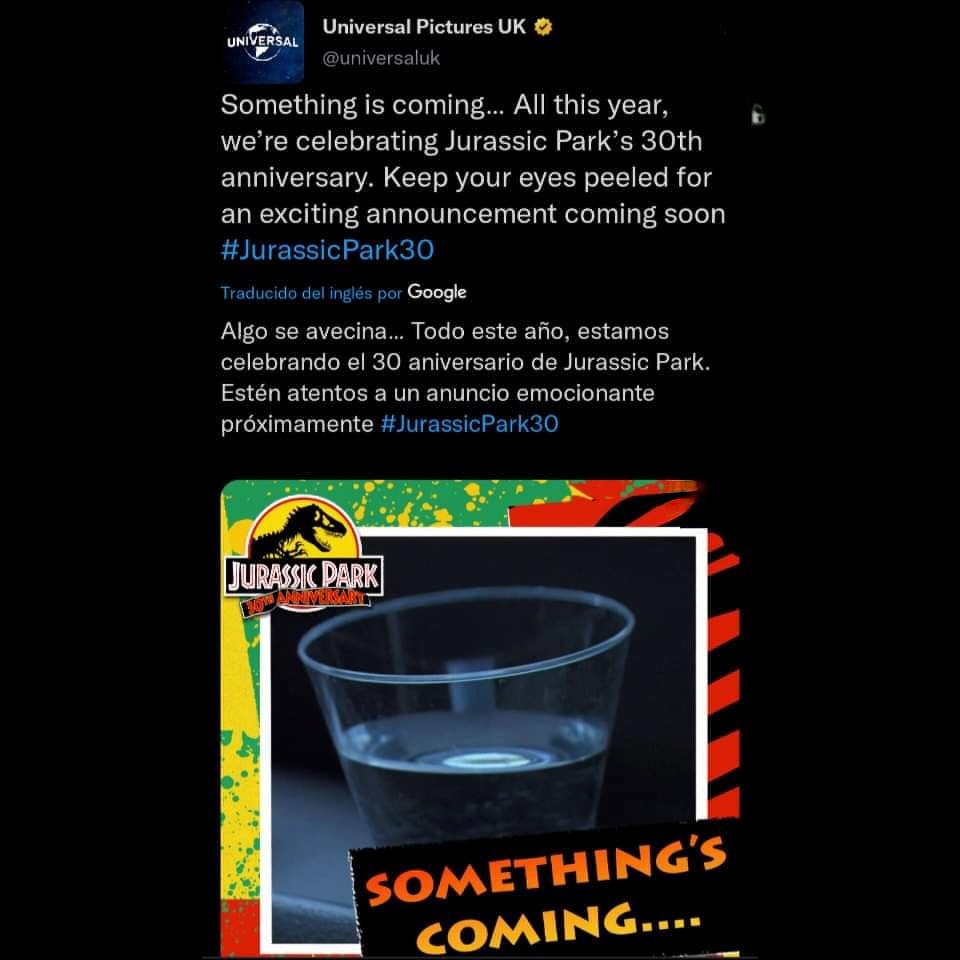960x960 pixels.
Task: Click the Spanish translated tweet text
Action: tap(465, 377)
